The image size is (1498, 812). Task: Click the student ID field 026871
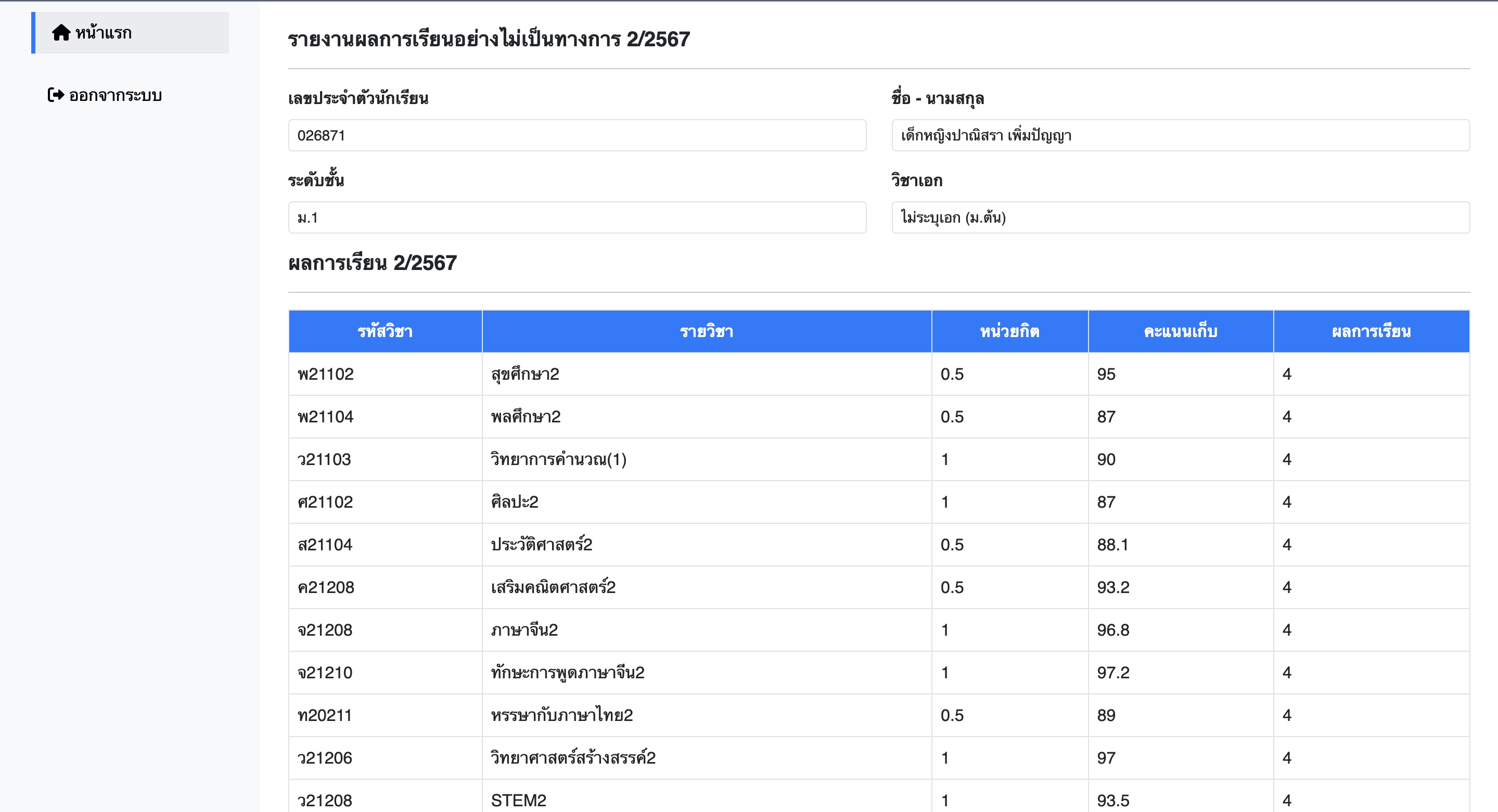tap(577, 135)
